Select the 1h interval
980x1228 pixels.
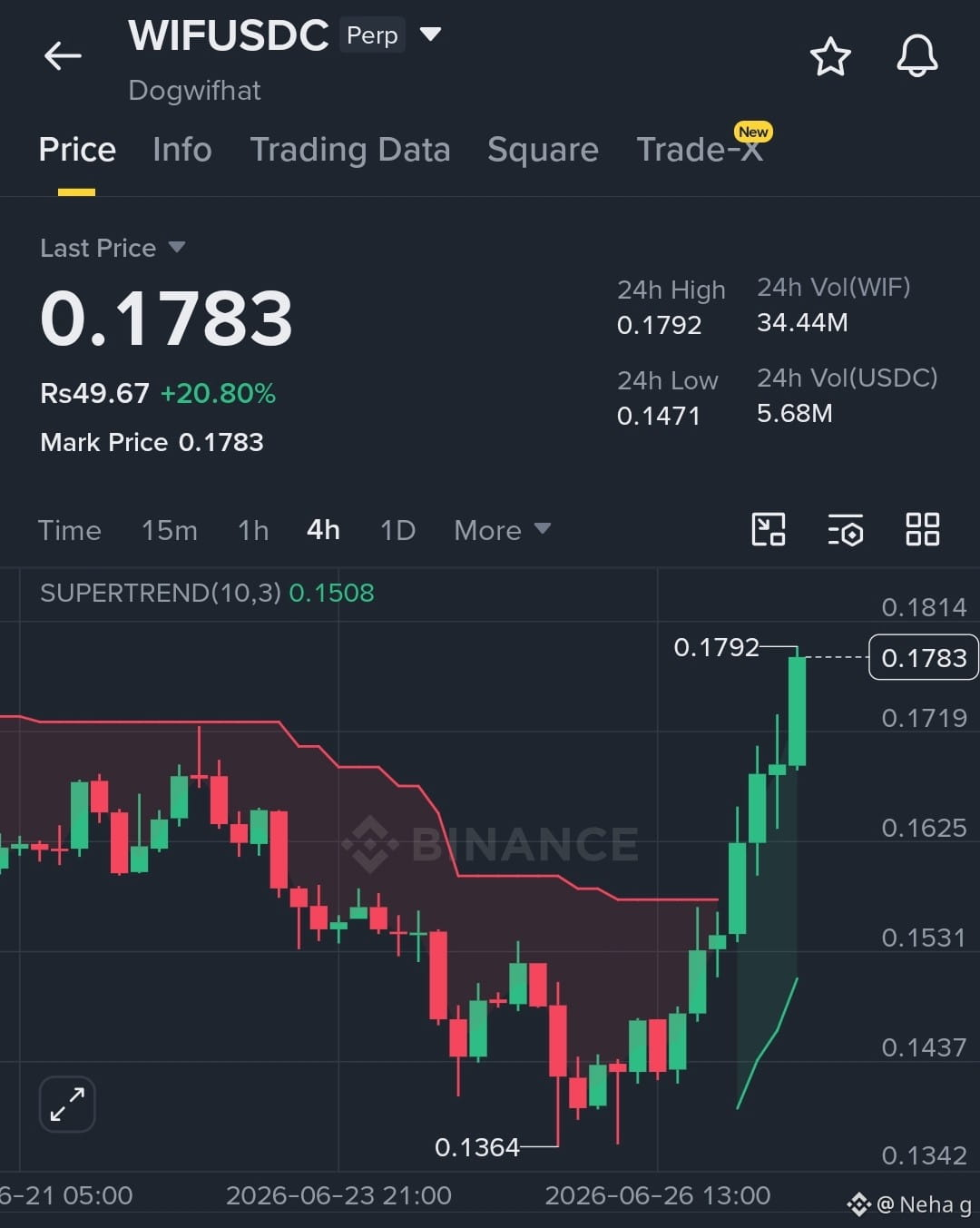(253, 530)
